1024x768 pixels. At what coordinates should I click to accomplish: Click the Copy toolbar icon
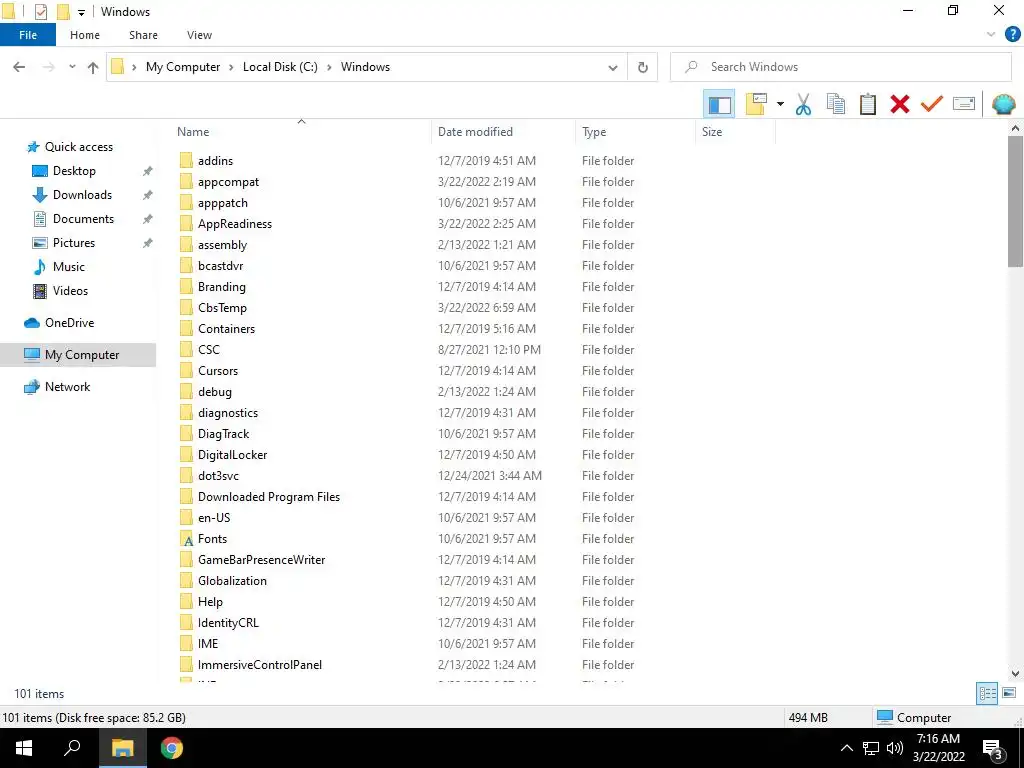tap(835, 104)
